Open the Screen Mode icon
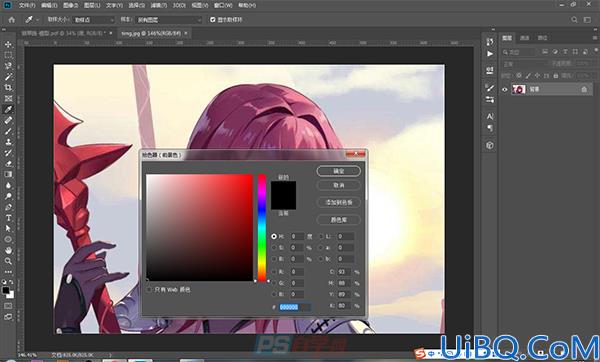 (8, 317)
